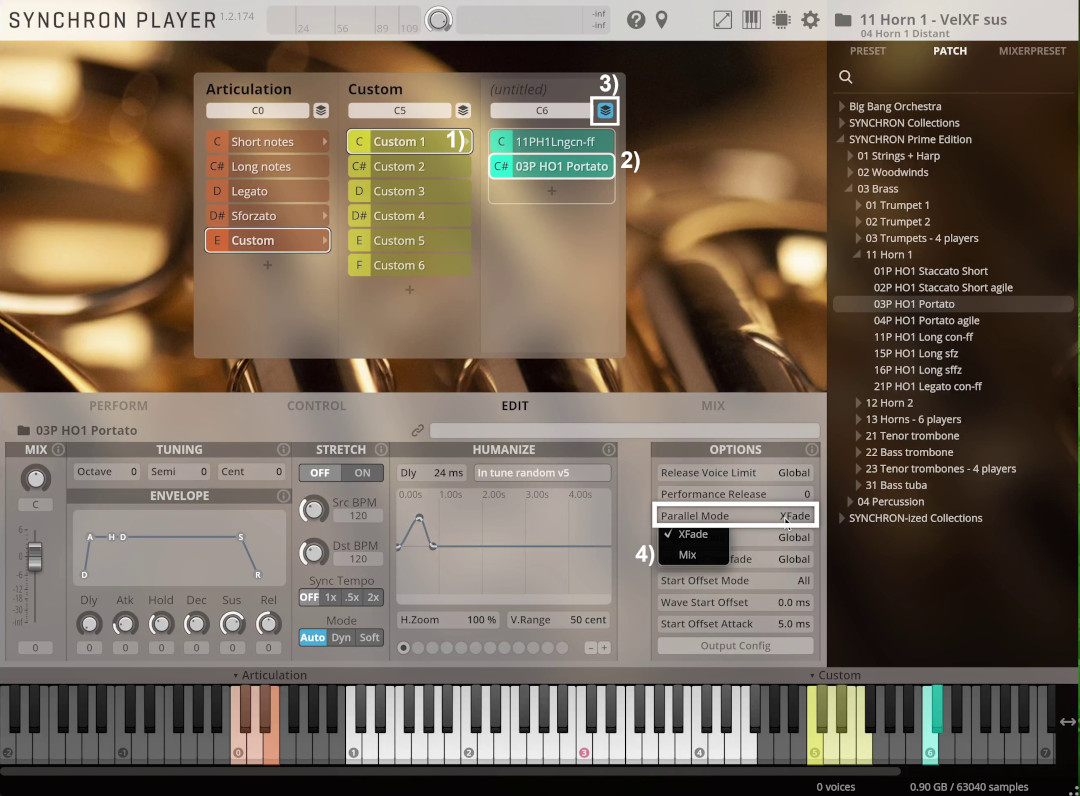Expand SYNCHRON Collections tree node
The width and height of the screenshot is (1080, 796).
point(842,123)
